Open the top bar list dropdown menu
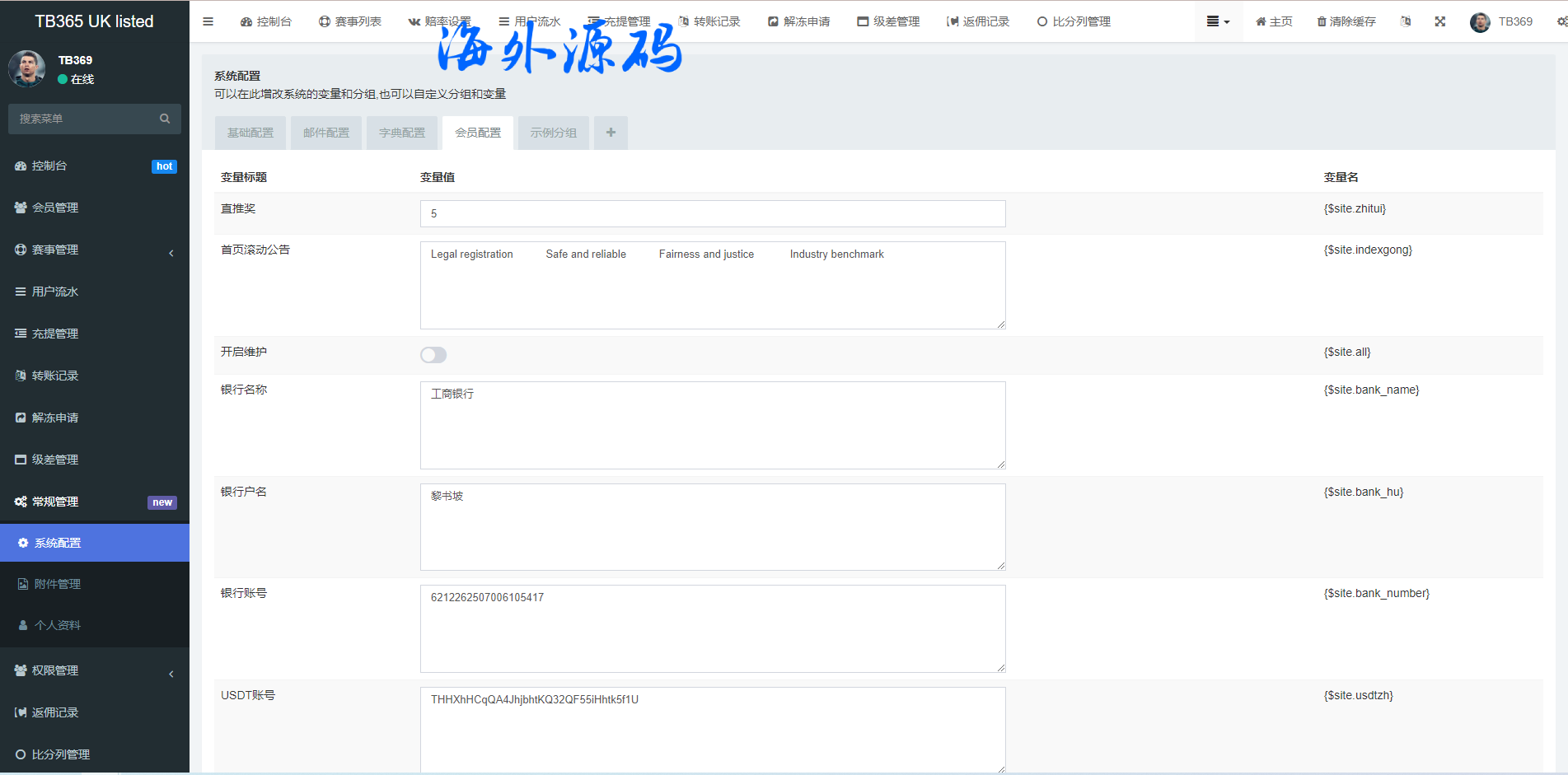The height and width of the screenshot is (775, 1568). [x=1217, y=21]
